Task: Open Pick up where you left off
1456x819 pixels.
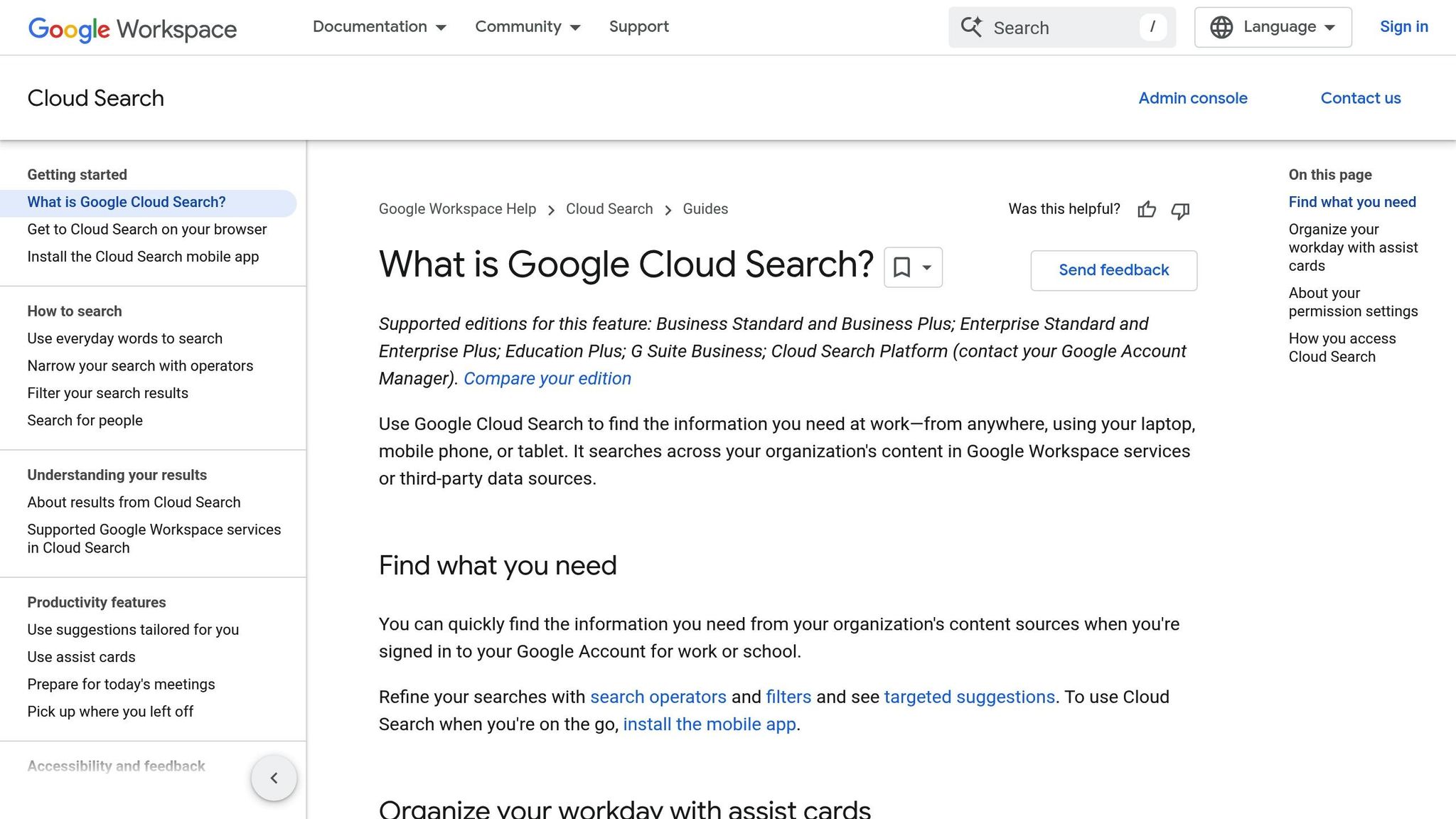Action: (x=110, y=712)
